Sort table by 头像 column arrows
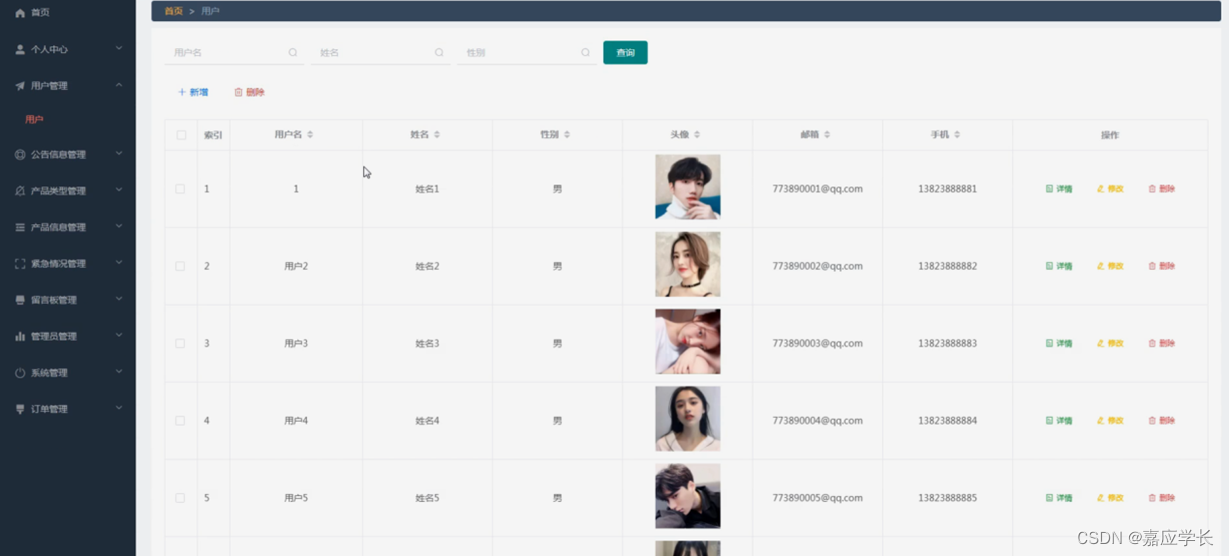1229x556 pixels. [697, 135]
